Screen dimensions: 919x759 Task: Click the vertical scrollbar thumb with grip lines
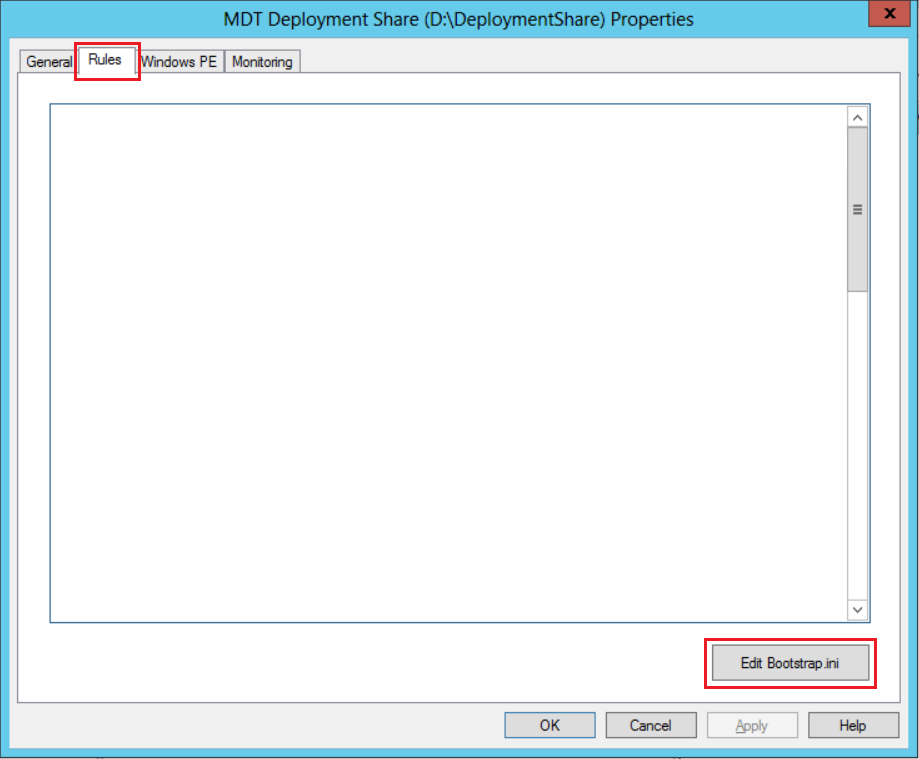(x=857, y=210)
